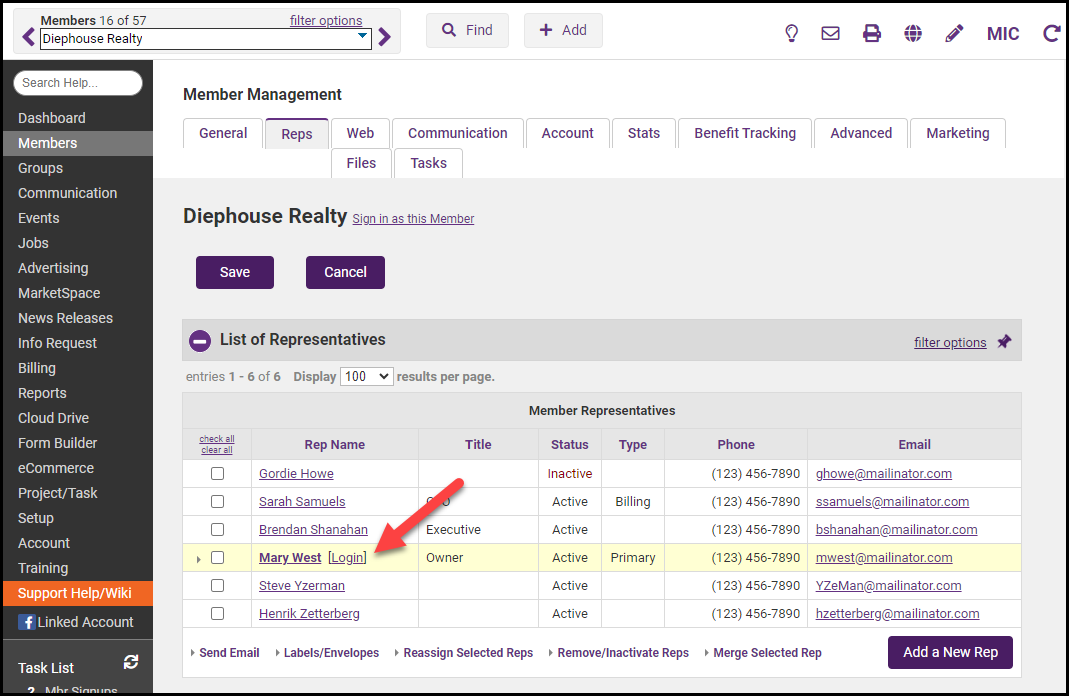Image resolution: width=1069 pixels, height=696 pixels.
Task: Open the envelope mail icon
Action: coord(830,33)
